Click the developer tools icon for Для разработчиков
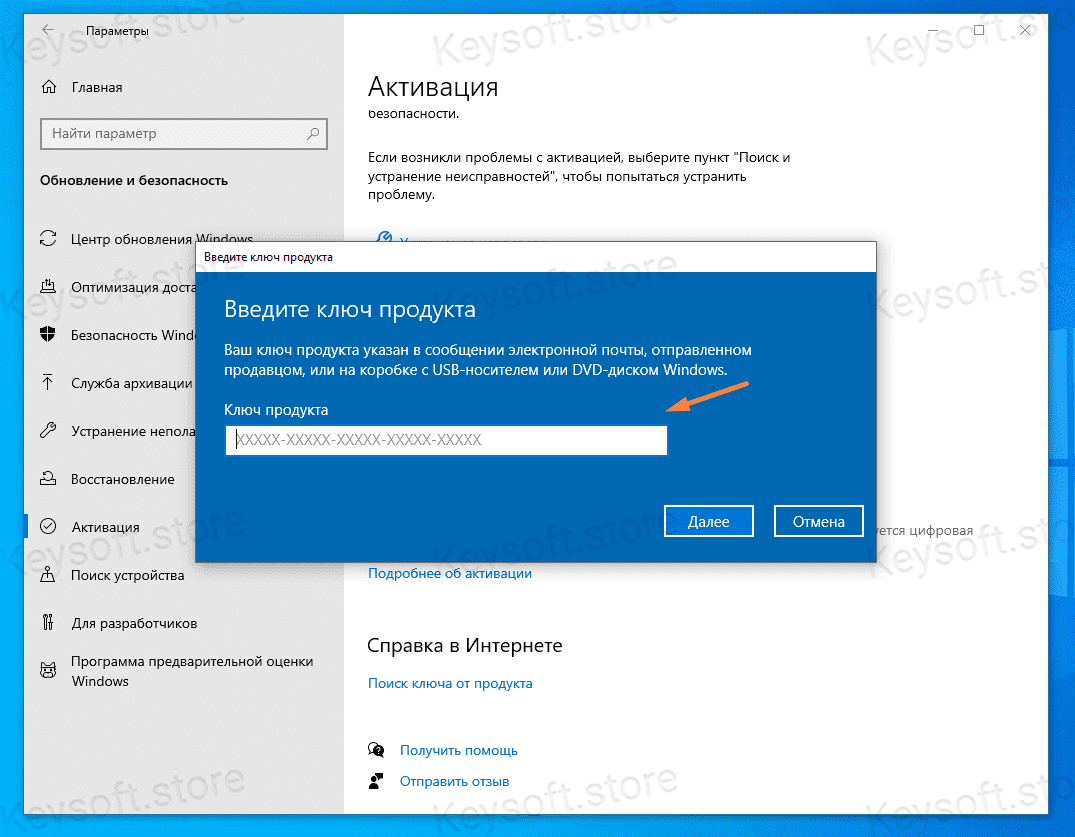 pos(48,622)
